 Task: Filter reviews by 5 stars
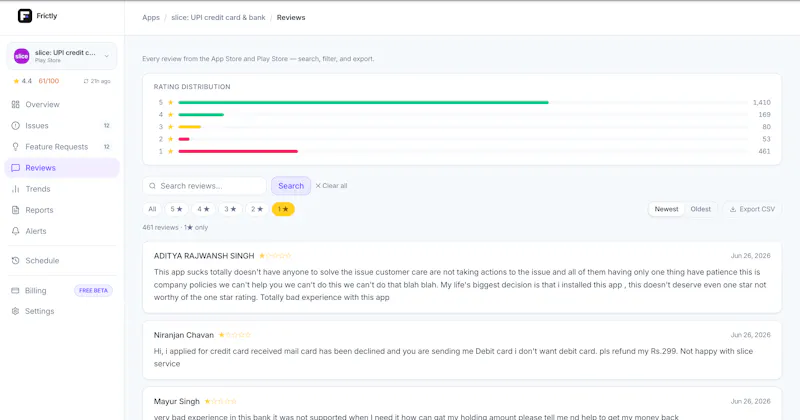click(x=177, y=209)
